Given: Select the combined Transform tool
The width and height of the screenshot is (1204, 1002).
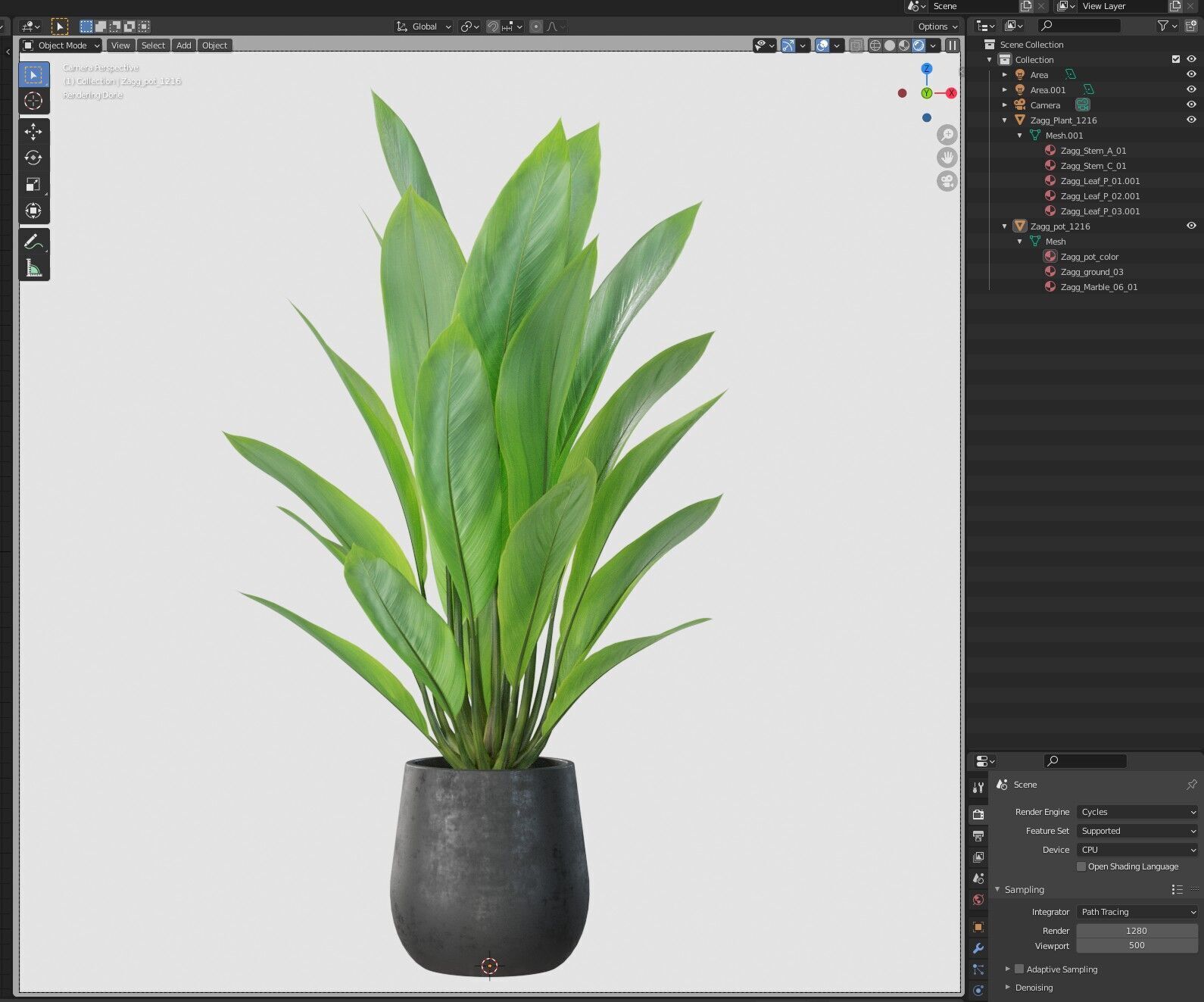Looking at the screenshot, I should coord(33,211).
